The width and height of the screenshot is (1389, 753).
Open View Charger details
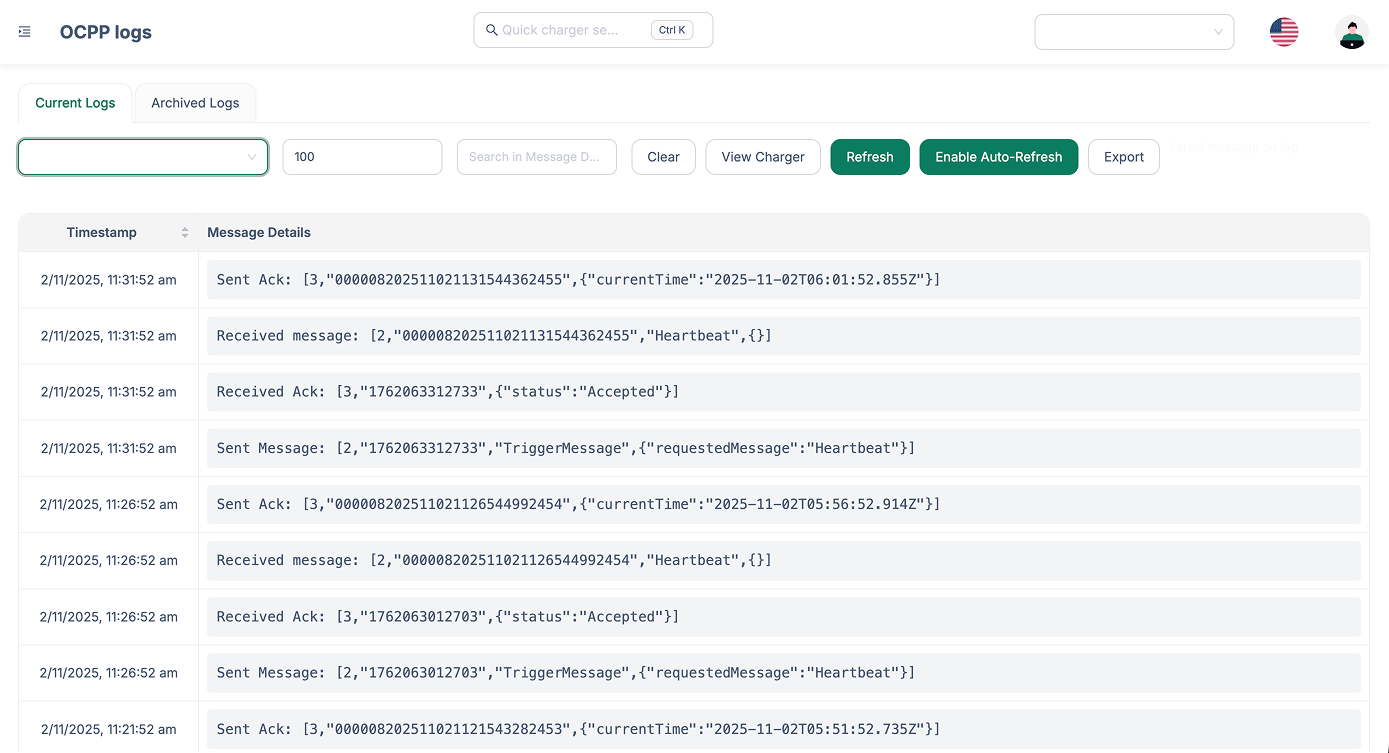pos(762,157)
